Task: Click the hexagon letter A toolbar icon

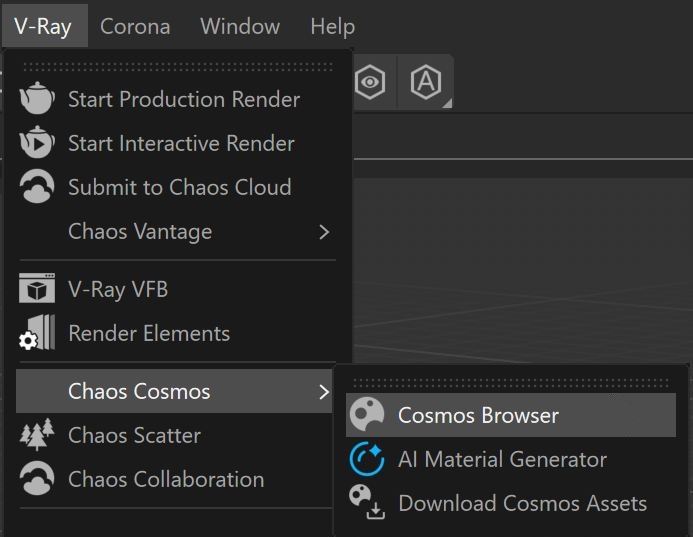Action: click(x=426, y=82)
